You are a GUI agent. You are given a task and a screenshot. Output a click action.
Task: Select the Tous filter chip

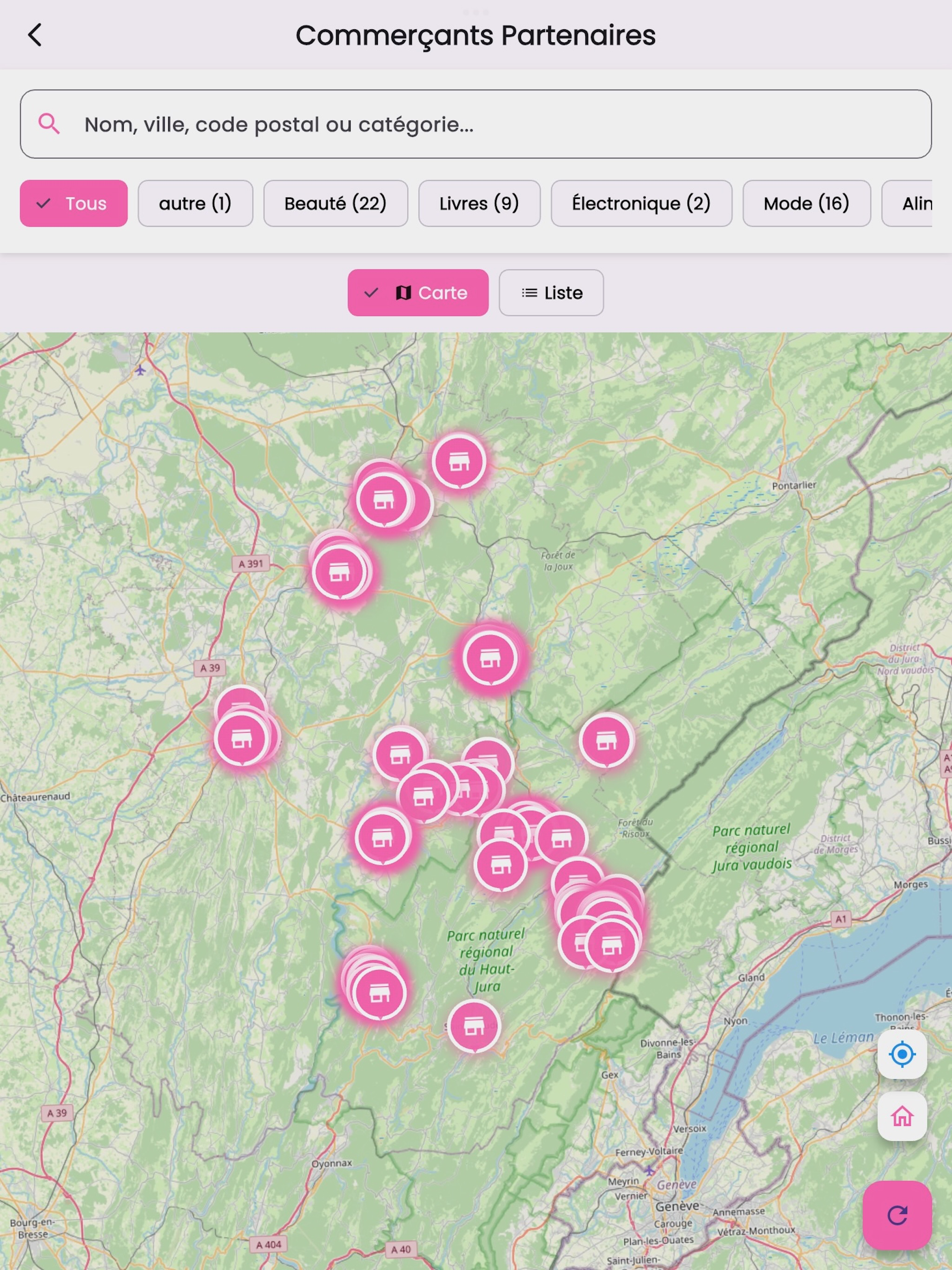tap(73, 203)
